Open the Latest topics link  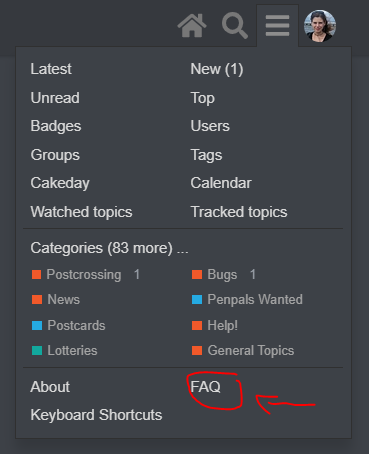pyautogui.click(x=51, y=69)
